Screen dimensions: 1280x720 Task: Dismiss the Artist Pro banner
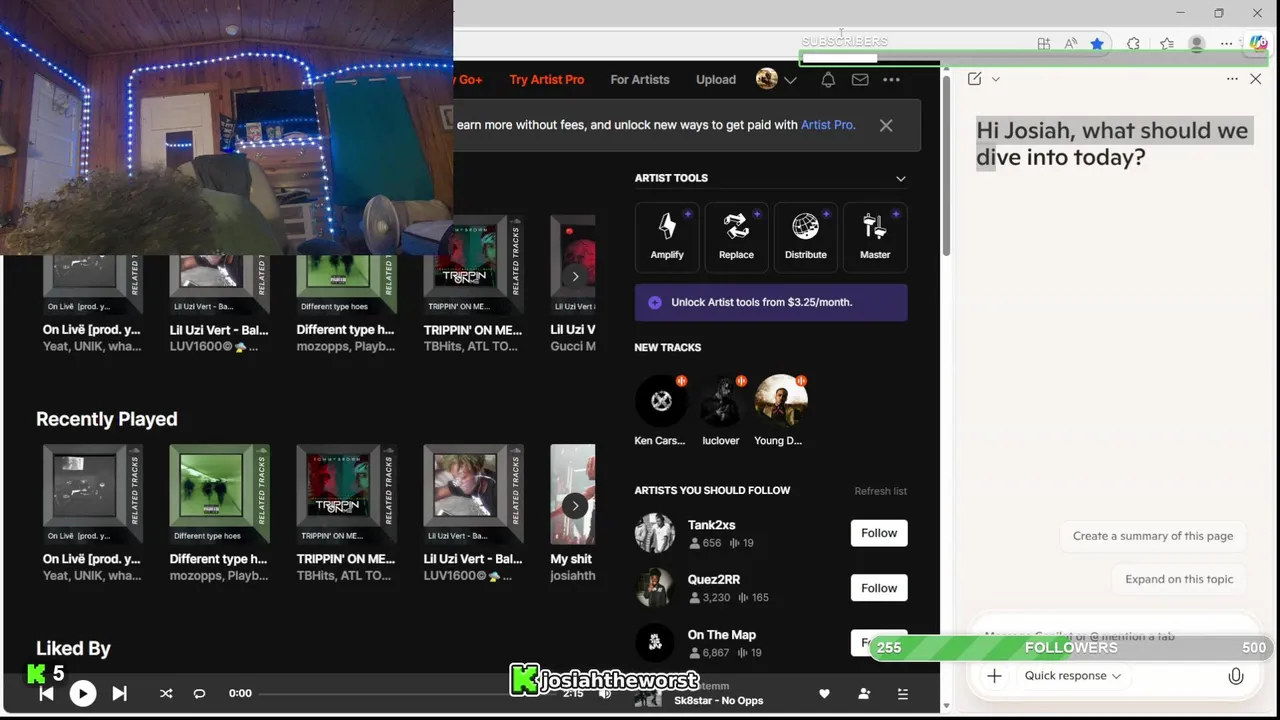pyautogui.click(x=886, y=125)
